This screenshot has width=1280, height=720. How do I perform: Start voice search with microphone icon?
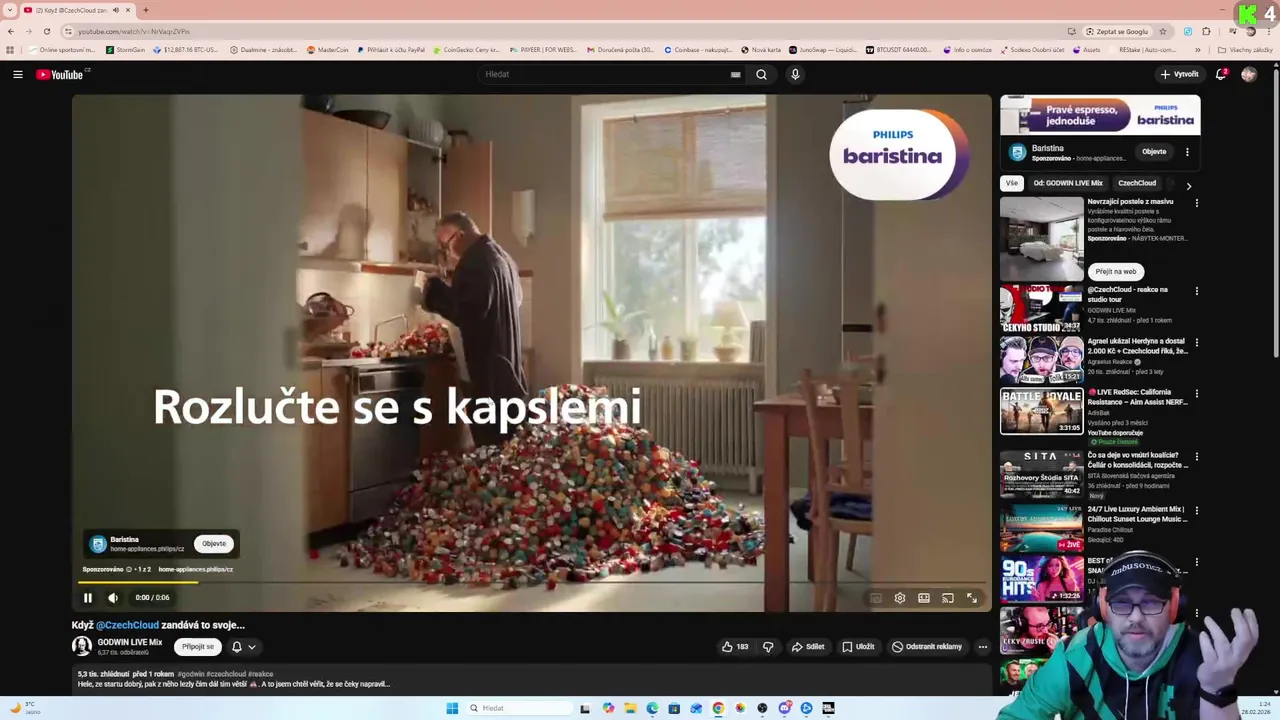[795, 74]
